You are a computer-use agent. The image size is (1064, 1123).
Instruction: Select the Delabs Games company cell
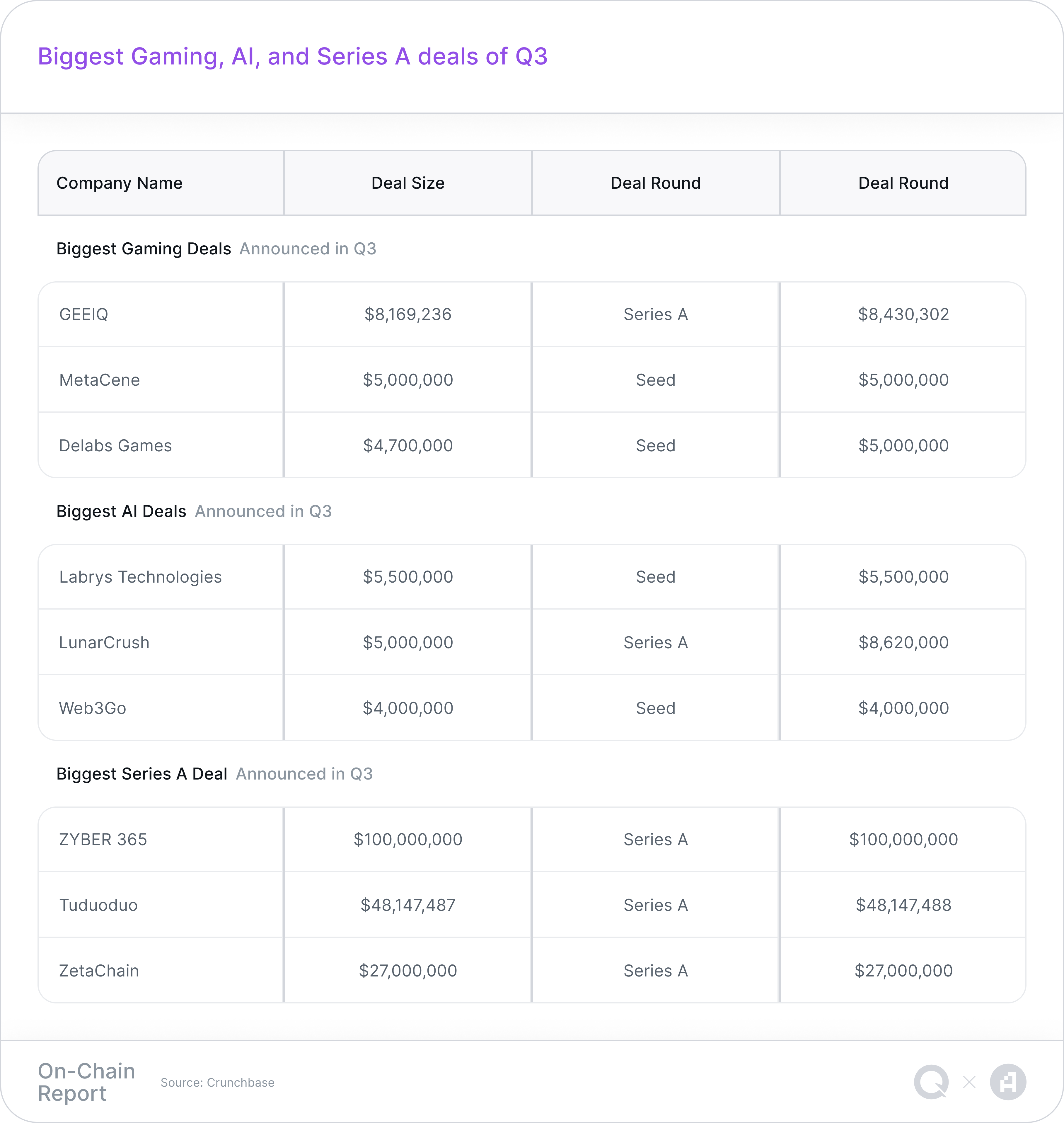click(161, 445)
